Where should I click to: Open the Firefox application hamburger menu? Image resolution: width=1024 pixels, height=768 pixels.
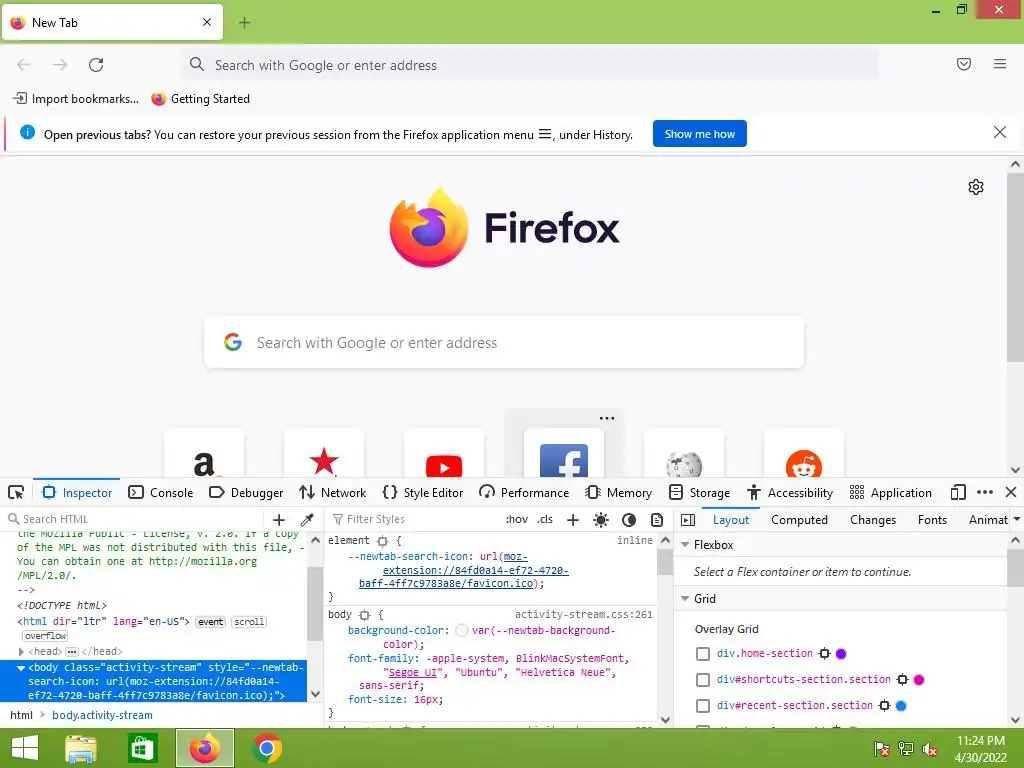coord(999,64)
